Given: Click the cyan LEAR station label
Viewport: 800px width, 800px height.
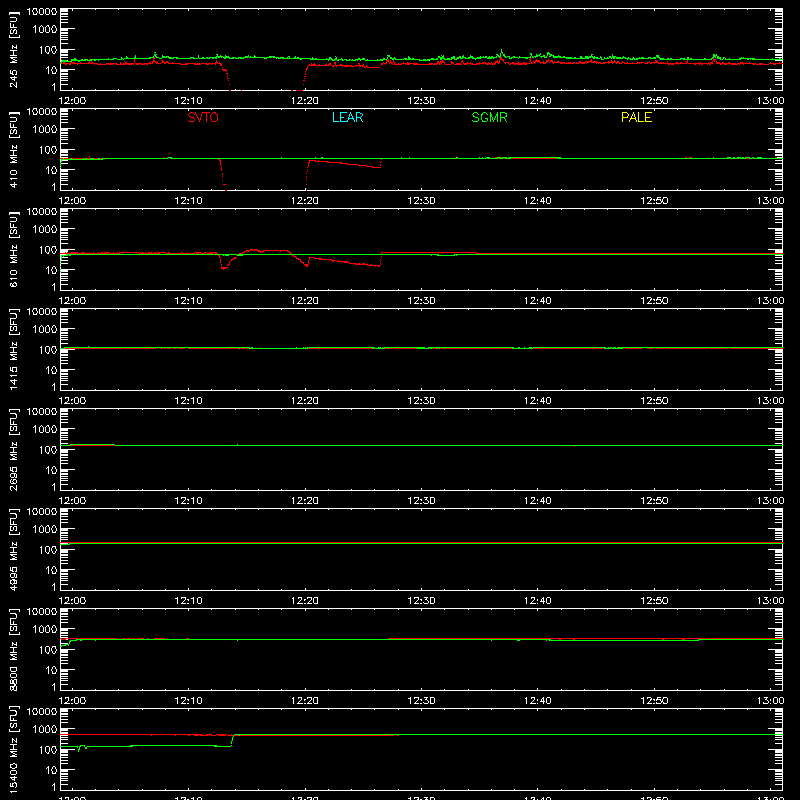Looking at the screenshot, I should pyautogui.click(x=347, y=117).
